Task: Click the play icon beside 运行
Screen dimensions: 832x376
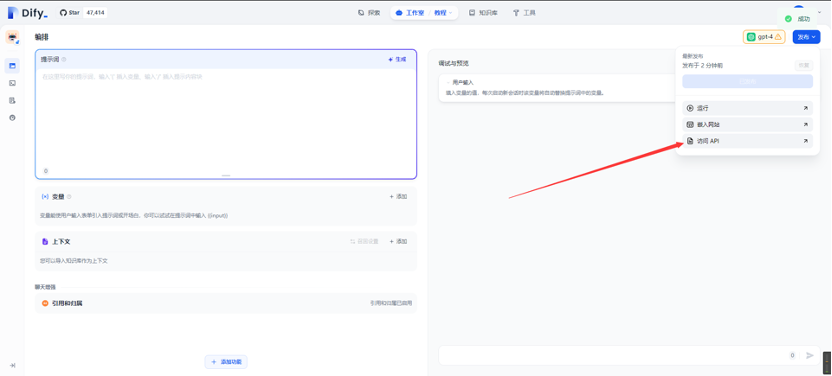Action: click(x=690, y=108)
